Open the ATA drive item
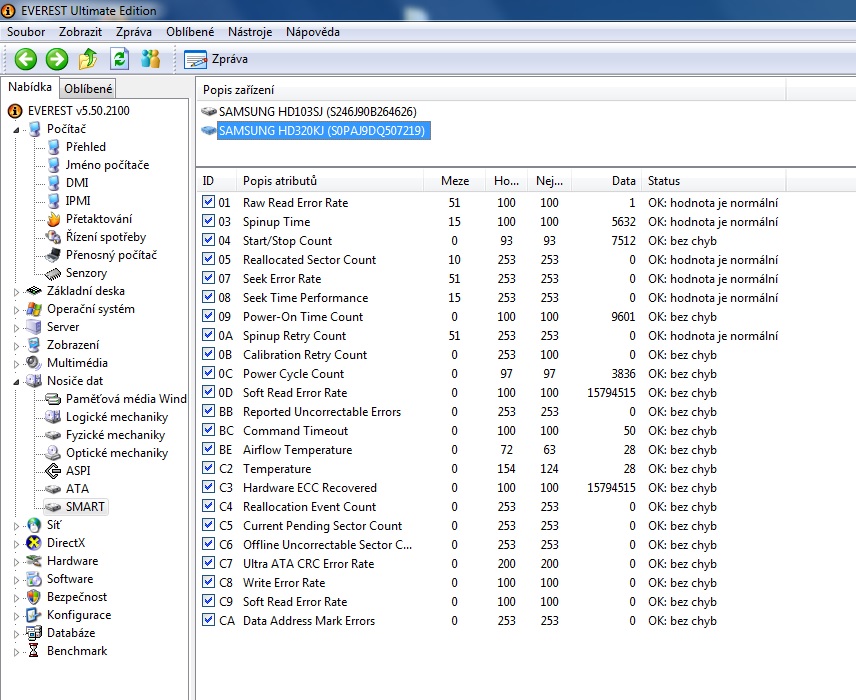This screenshot has width=856, height=700. pyautogui.click(x=68, y=489)
